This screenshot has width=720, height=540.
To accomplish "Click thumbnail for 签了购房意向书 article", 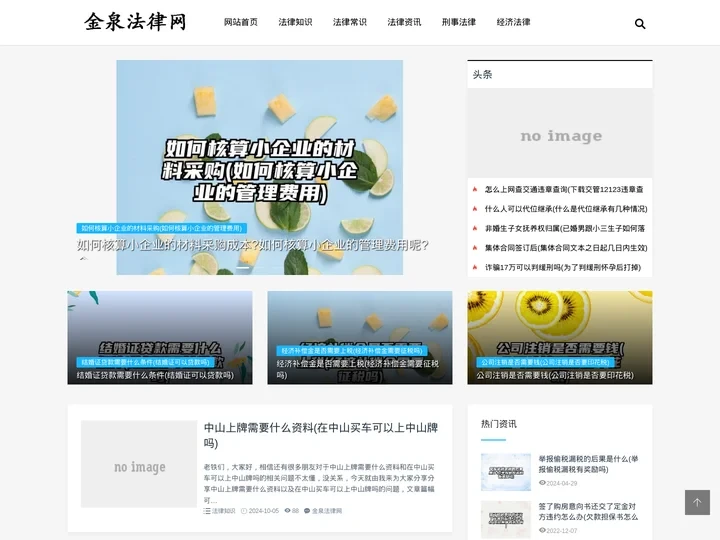I will pos(506,520).
